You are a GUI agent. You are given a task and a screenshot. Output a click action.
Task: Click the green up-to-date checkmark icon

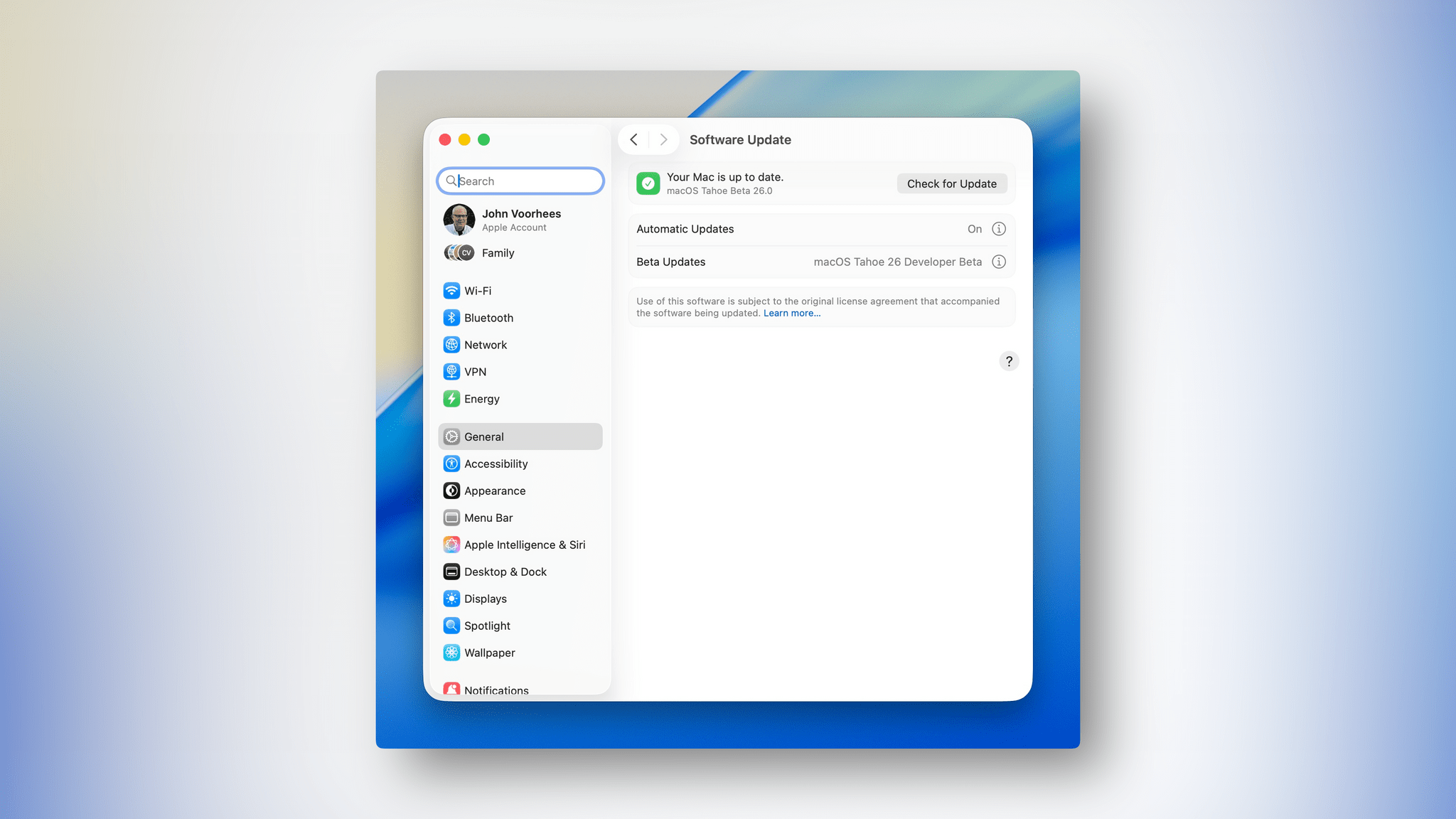[648, 183]
